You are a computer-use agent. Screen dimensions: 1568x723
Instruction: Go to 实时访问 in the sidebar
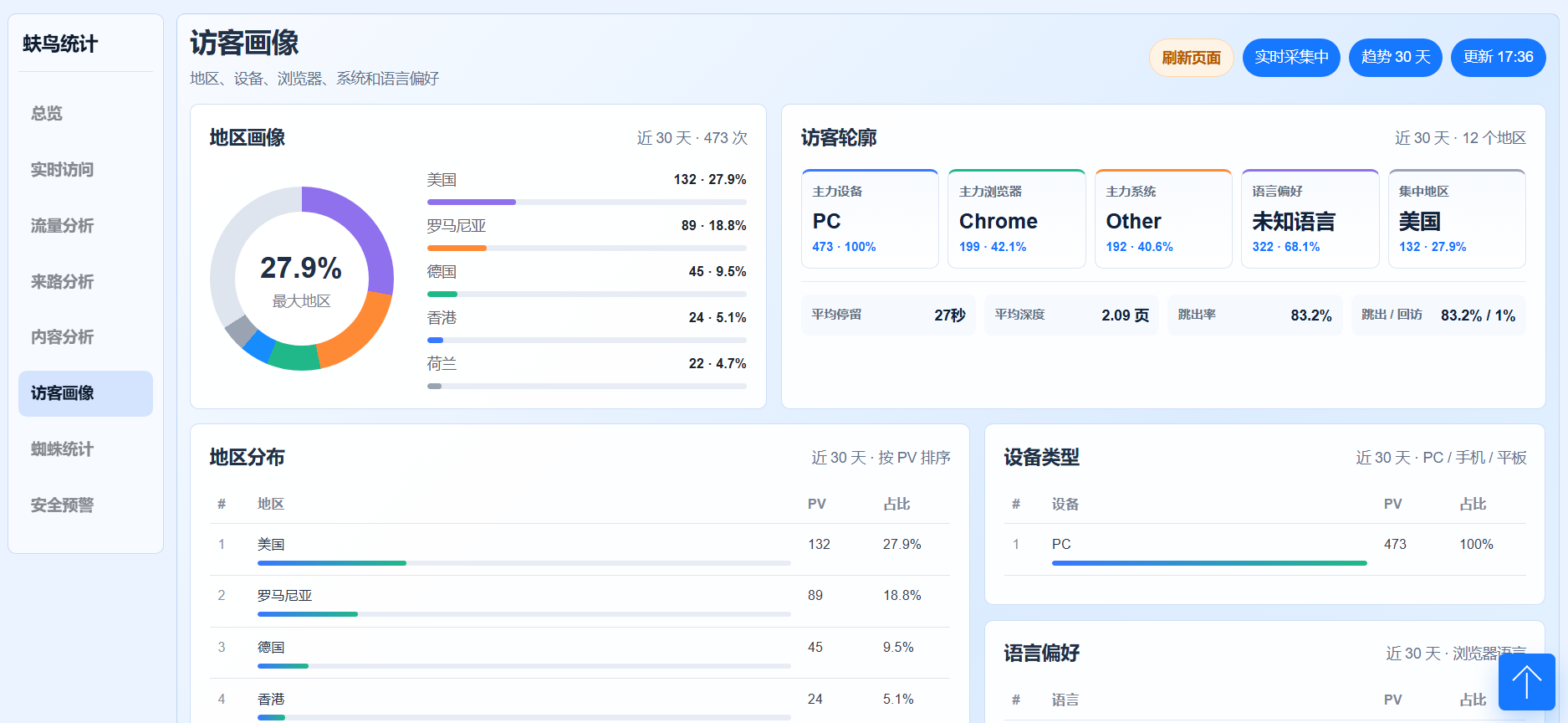(x=85, y=170)
